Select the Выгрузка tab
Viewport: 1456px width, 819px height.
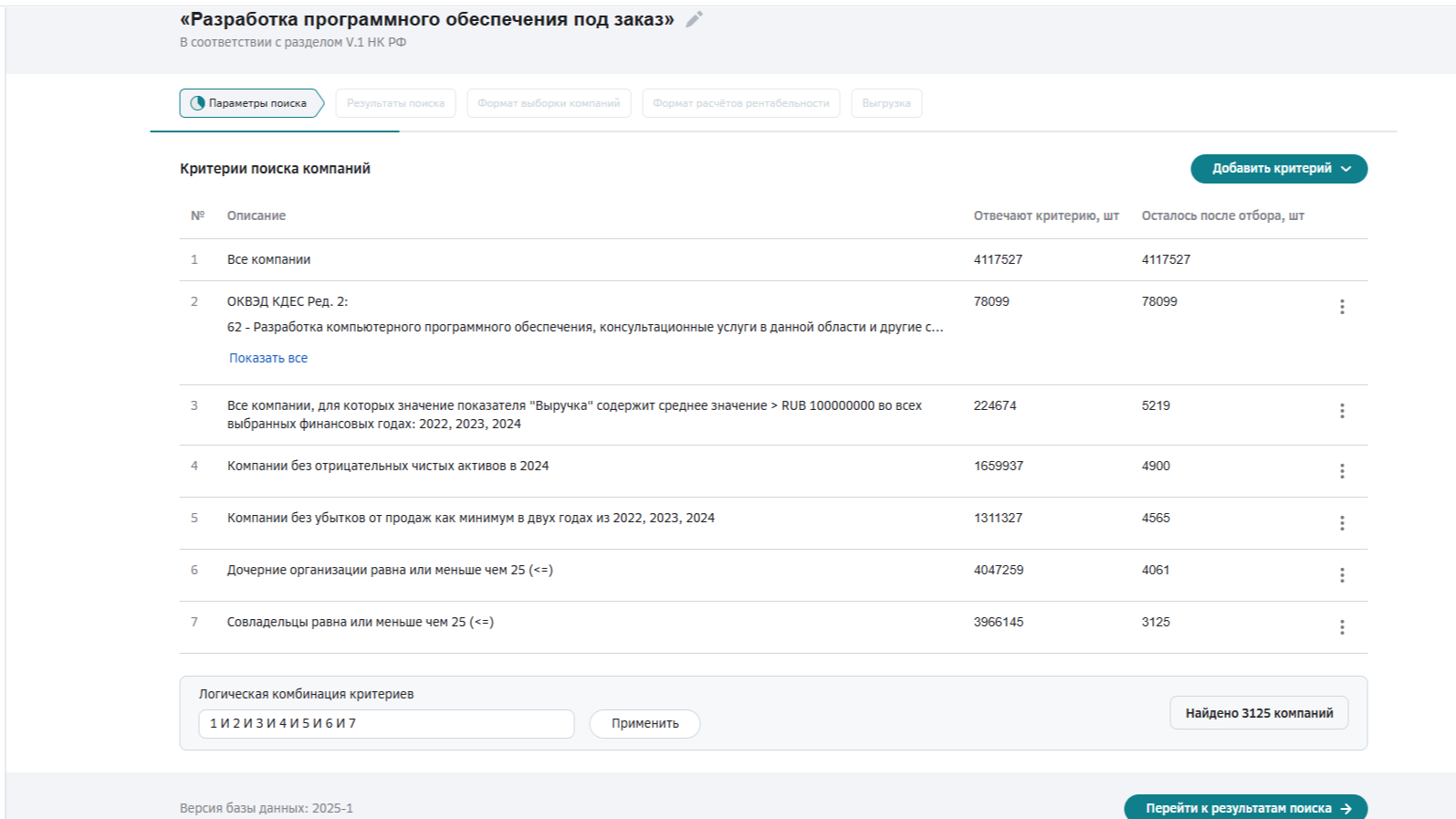pyautogui.click(x=885, y=103)
